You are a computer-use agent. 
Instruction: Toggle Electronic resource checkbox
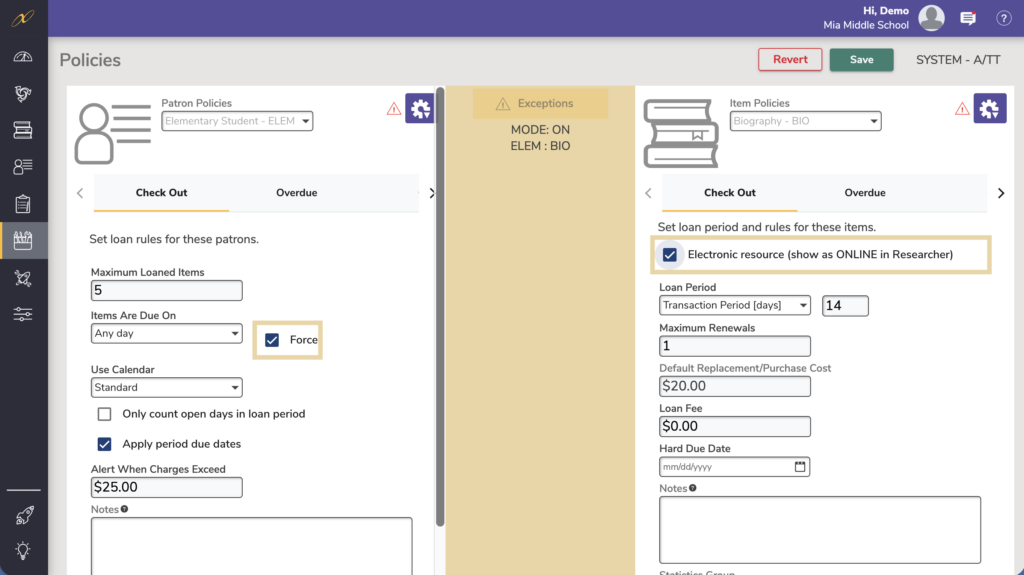[x=670, y=255]
